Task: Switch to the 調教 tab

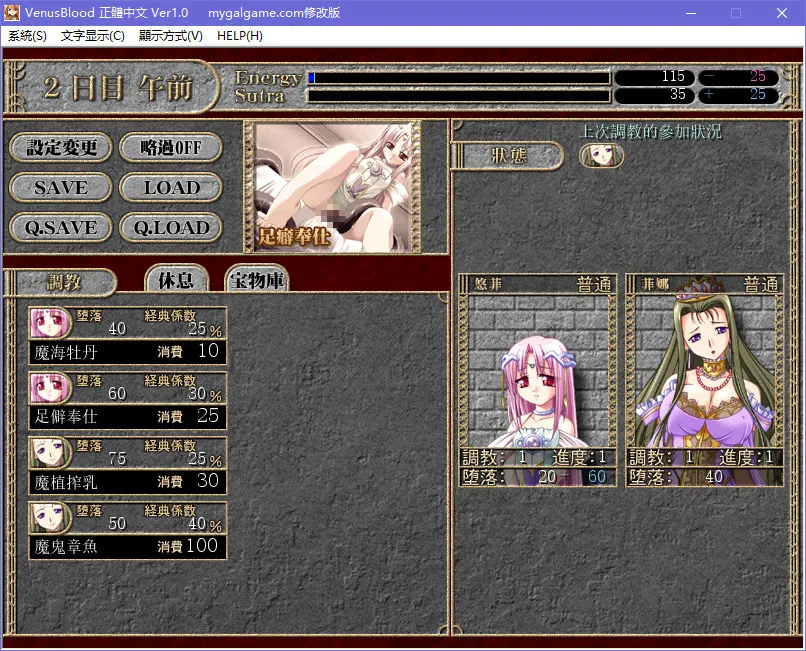Action: click(x=64, y=282)
